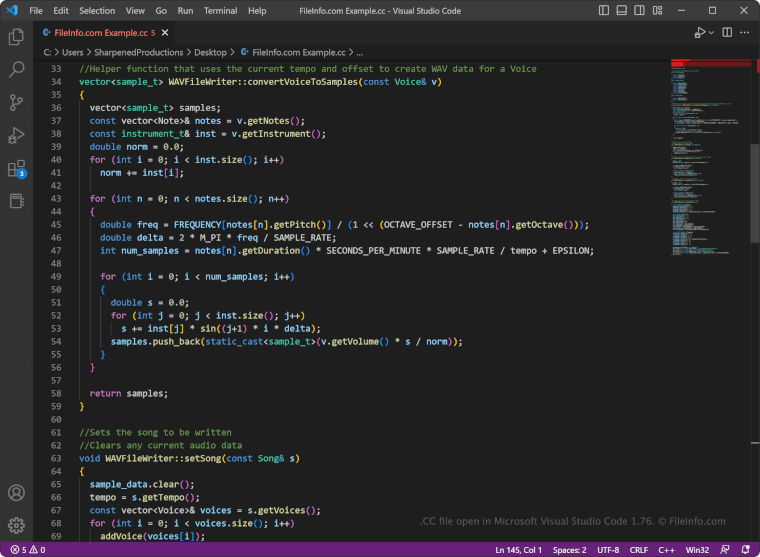Open the Run menu
The height and width of the screenshot is (557, 760).
(x=185, y=11)
